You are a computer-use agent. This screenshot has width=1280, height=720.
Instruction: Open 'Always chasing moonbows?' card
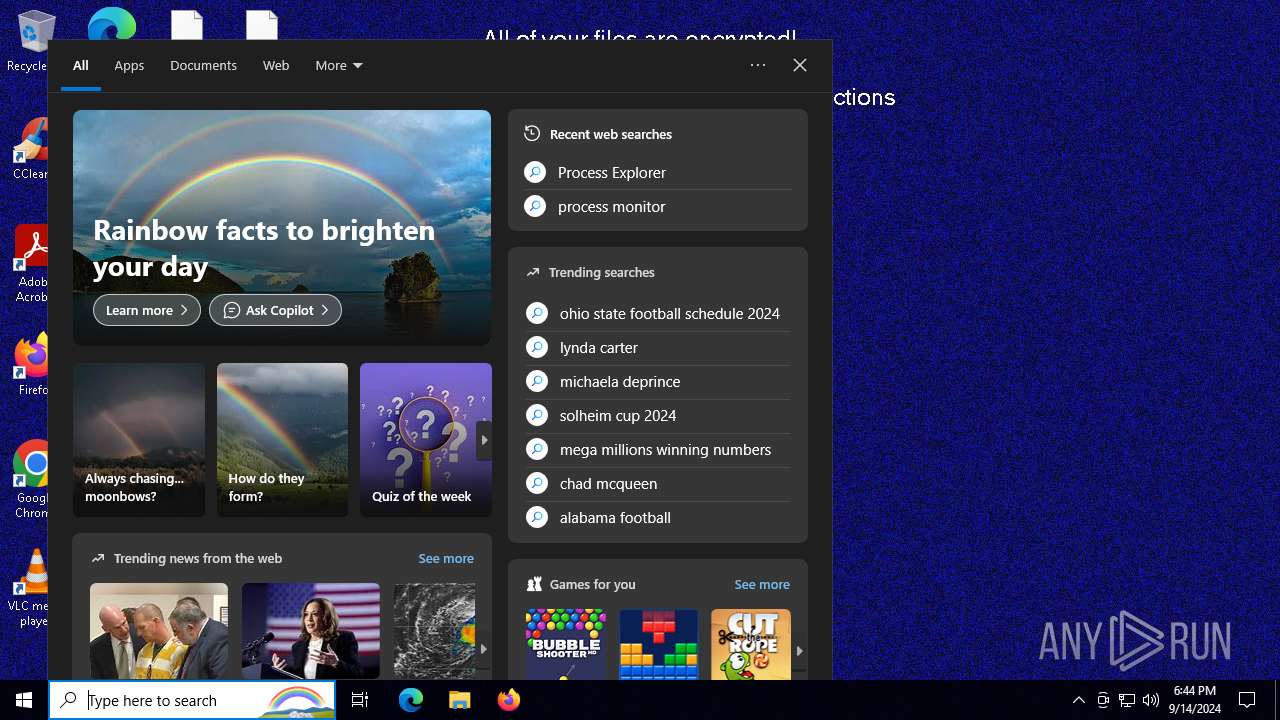(139, 440)
